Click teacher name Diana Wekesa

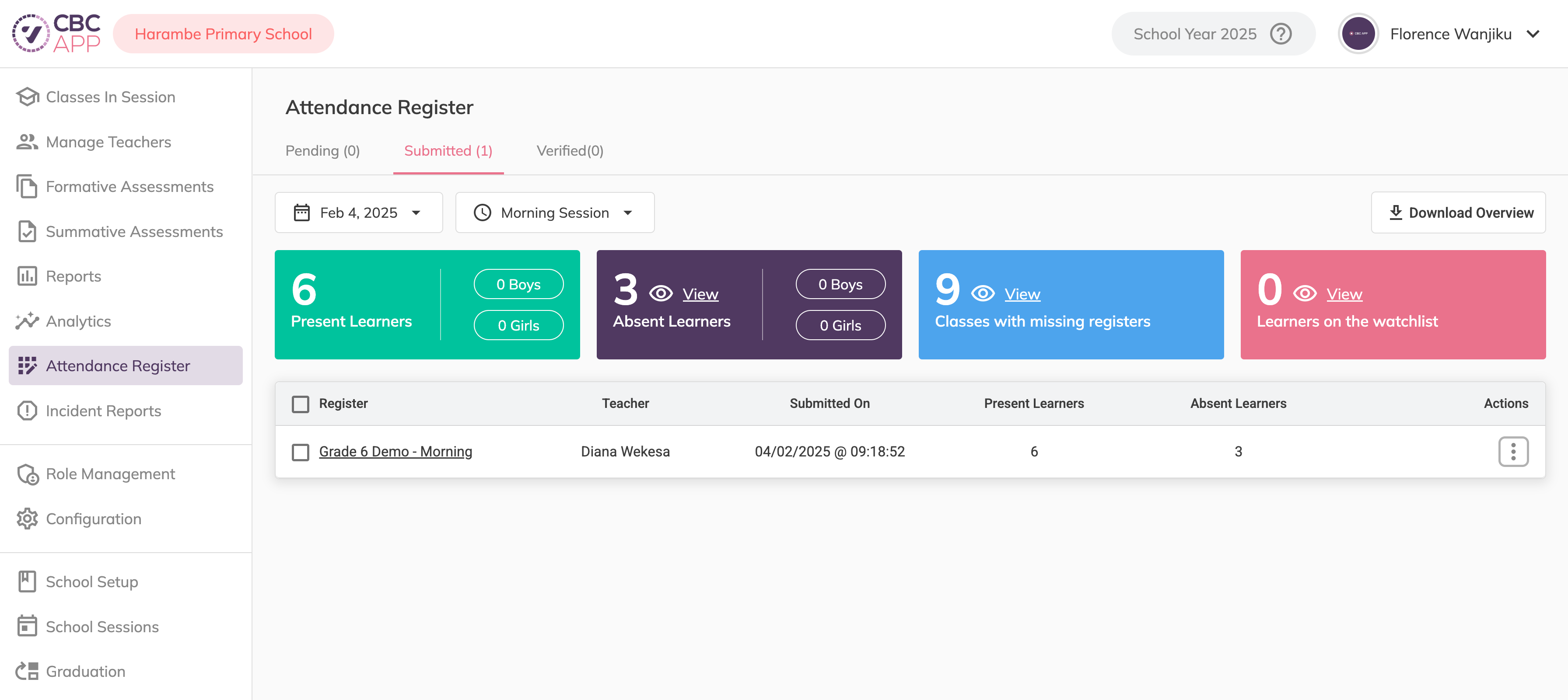625,451
